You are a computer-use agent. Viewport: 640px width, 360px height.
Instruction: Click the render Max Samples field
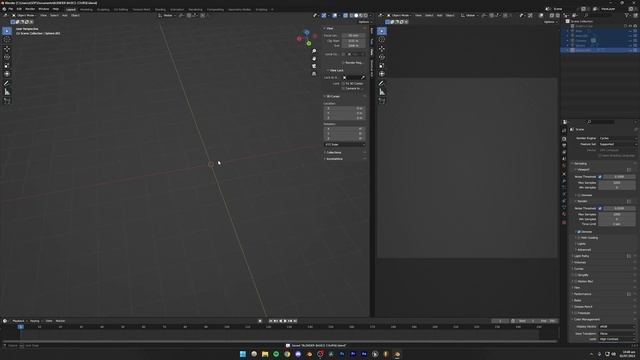[x=617, y=214]
